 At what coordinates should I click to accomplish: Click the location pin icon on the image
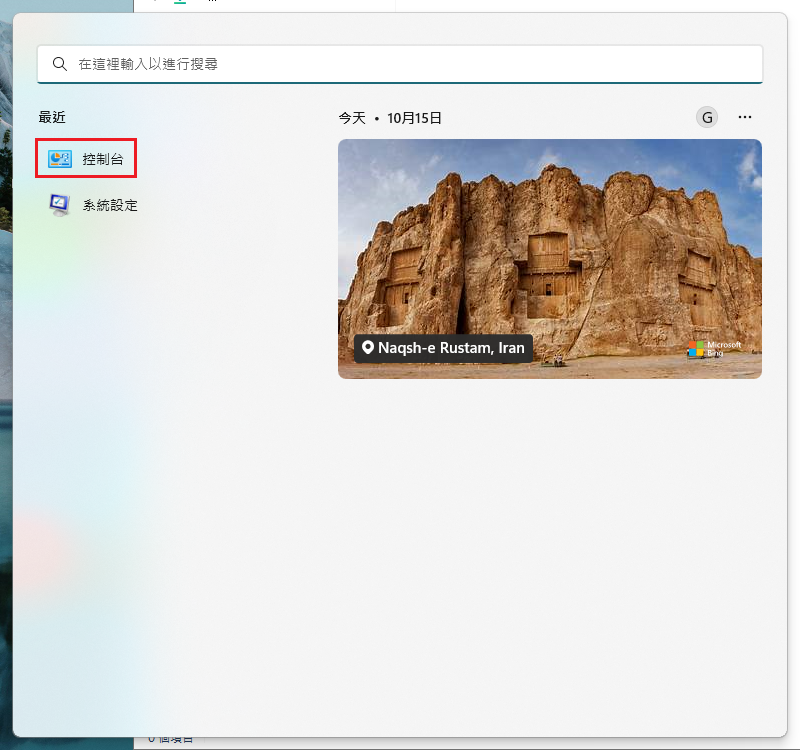[367, 348]
